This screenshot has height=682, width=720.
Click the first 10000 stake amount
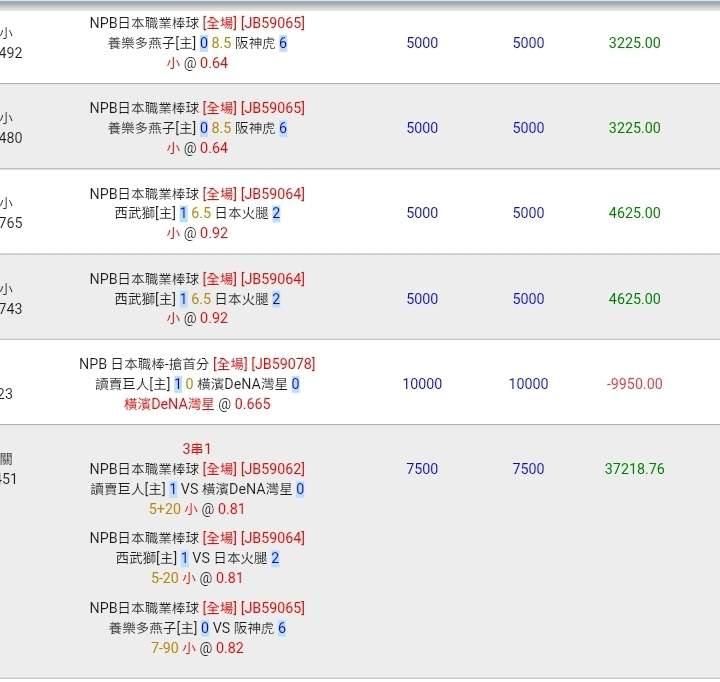[x=422, y=384]
